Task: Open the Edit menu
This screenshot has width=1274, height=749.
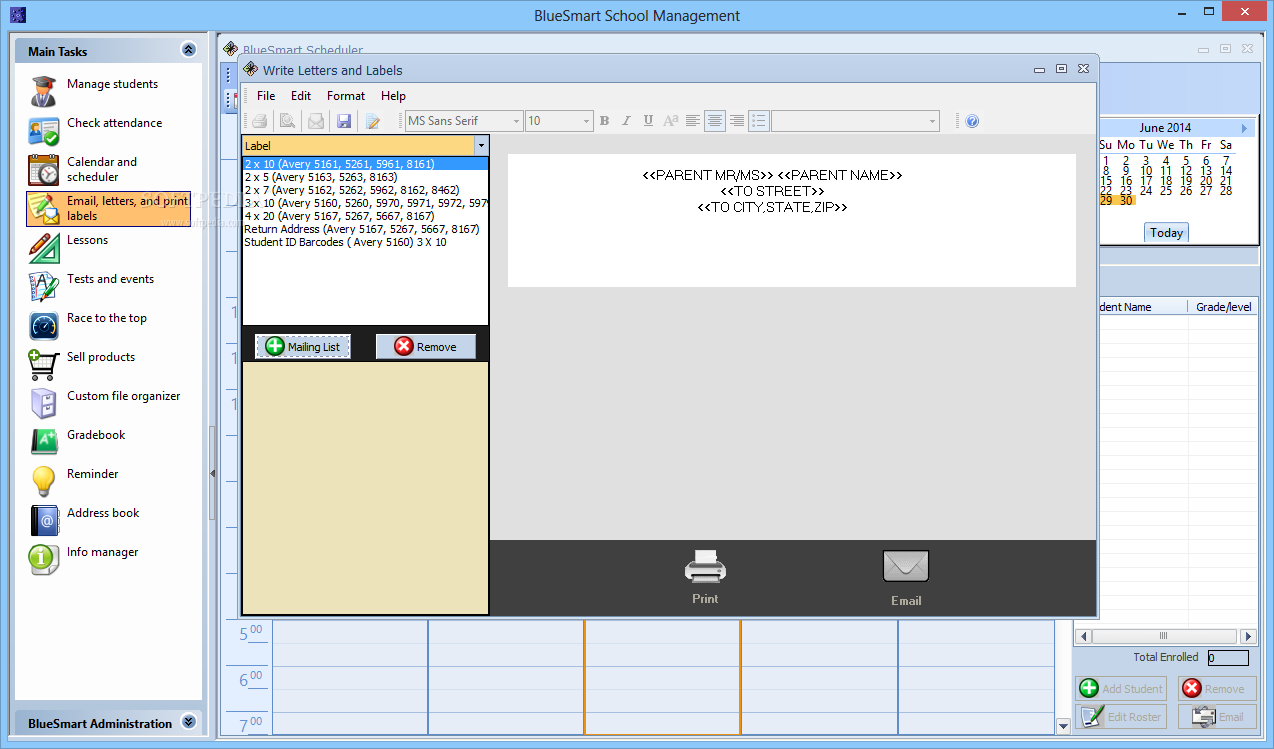Action: tap(301, 96)
